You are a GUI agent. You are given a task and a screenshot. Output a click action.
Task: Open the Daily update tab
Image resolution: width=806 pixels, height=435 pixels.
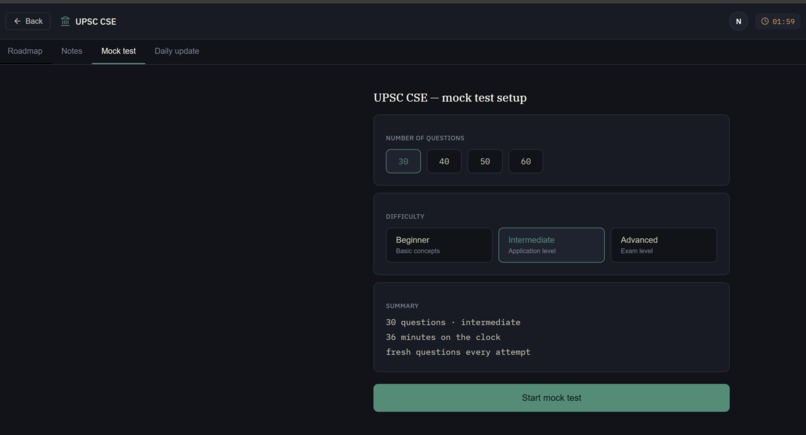pyautogui.click(x=177, y=51)
